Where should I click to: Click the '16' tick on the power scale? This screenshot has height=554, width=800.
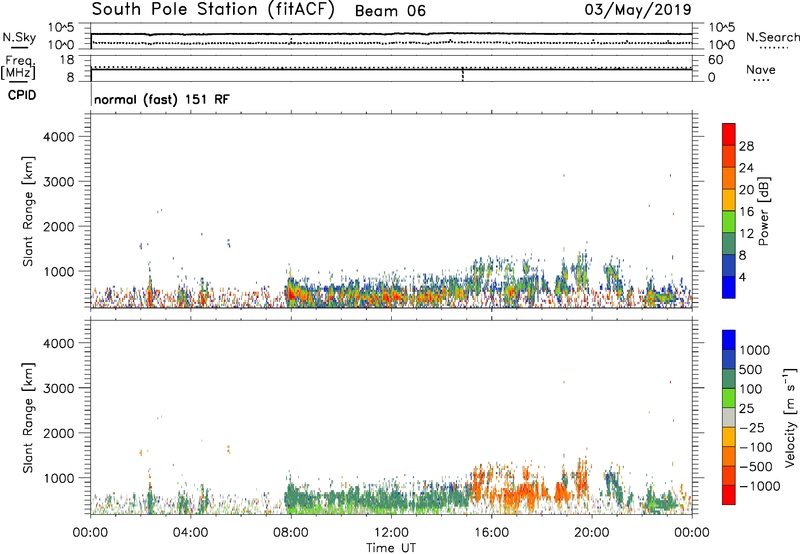746,212
